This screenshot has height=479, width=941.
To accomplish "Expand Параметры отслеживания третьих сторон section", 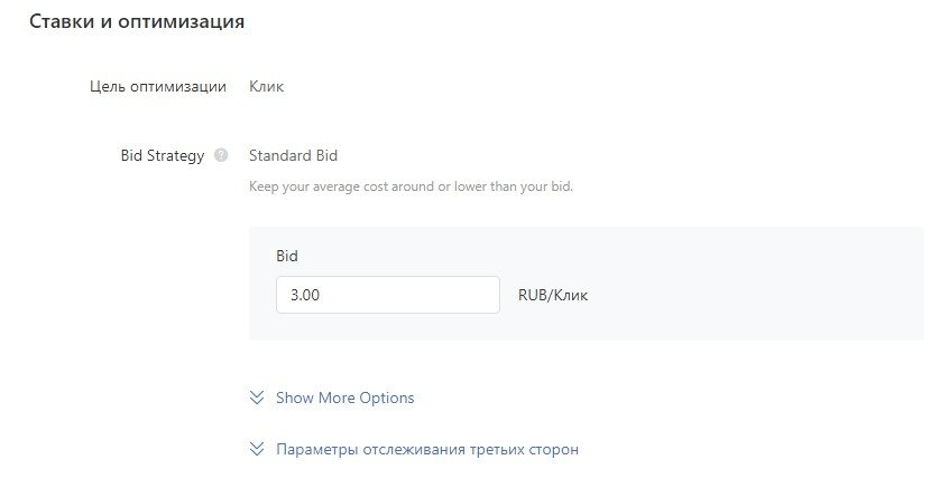I will coord(427,450).
